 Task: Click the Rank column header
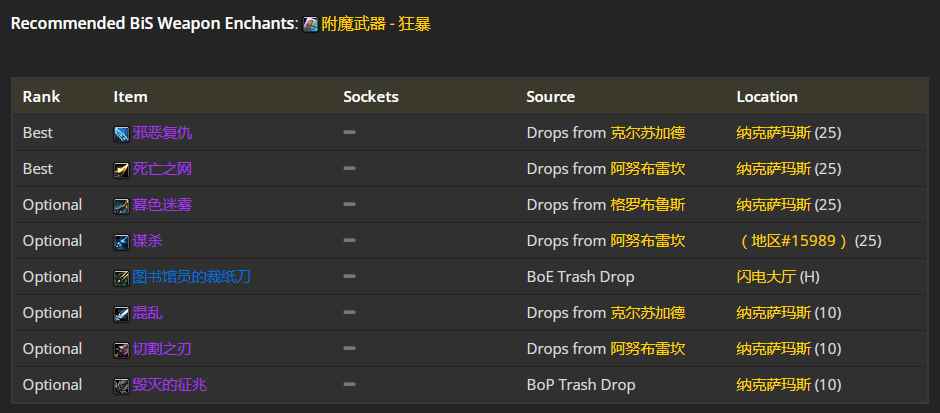41,97
